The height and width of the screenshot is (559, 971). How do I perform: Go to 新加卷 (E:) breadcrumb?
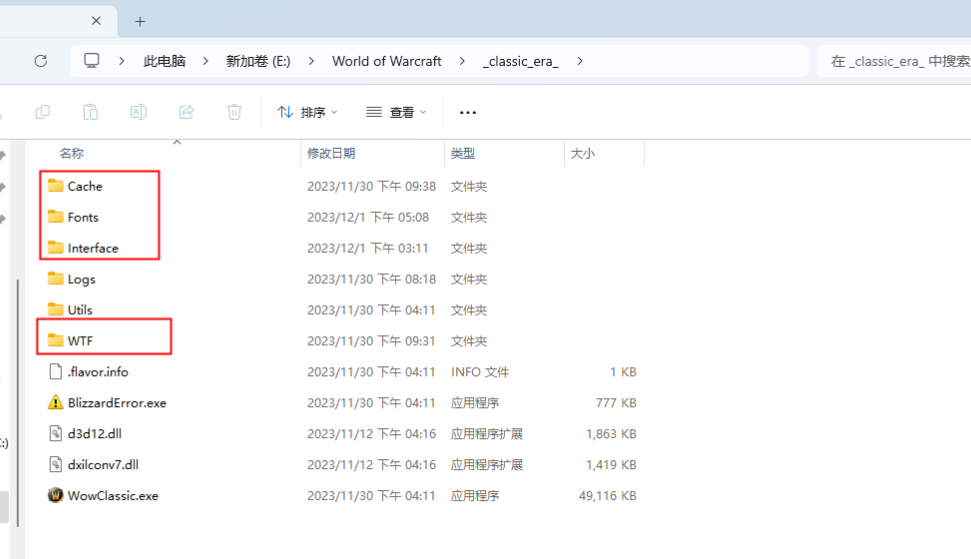(x=258, y=61)
